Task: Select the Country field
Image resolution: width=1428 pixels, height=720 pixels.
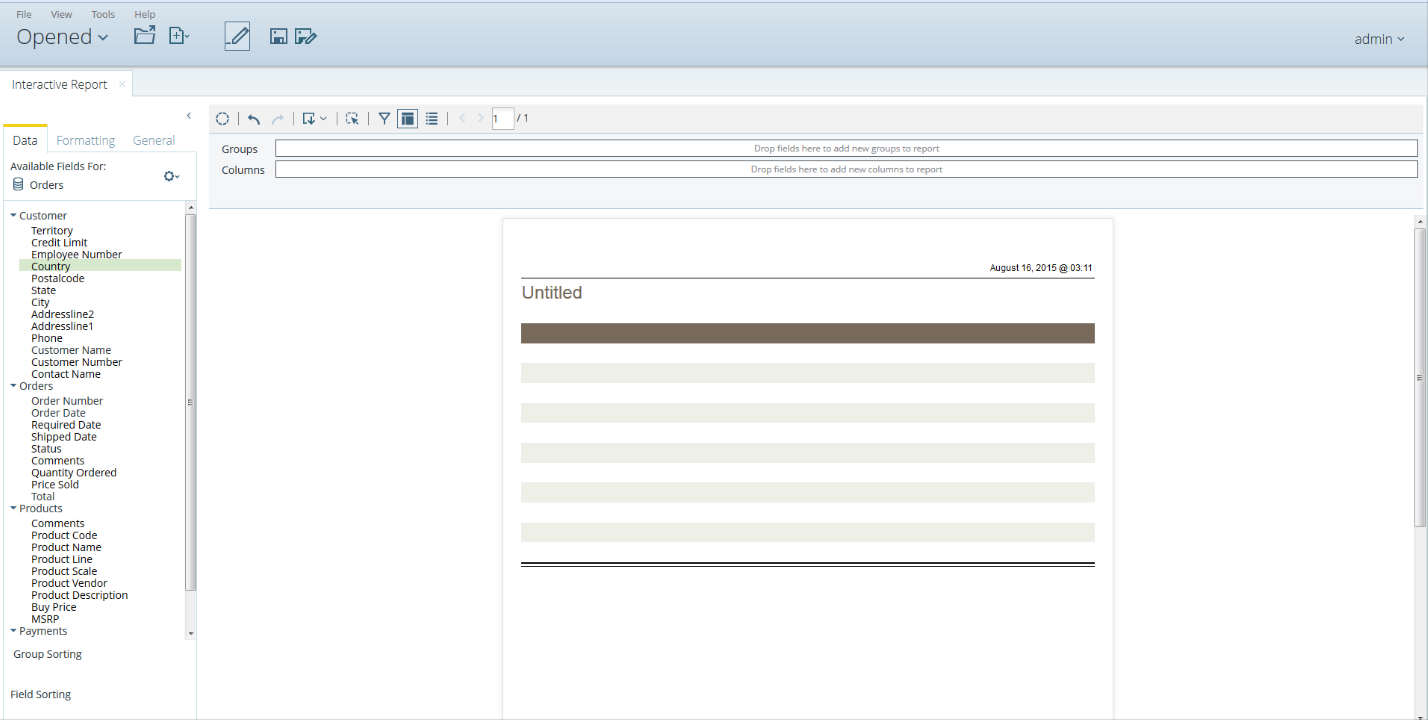Action: pos(51,266)
